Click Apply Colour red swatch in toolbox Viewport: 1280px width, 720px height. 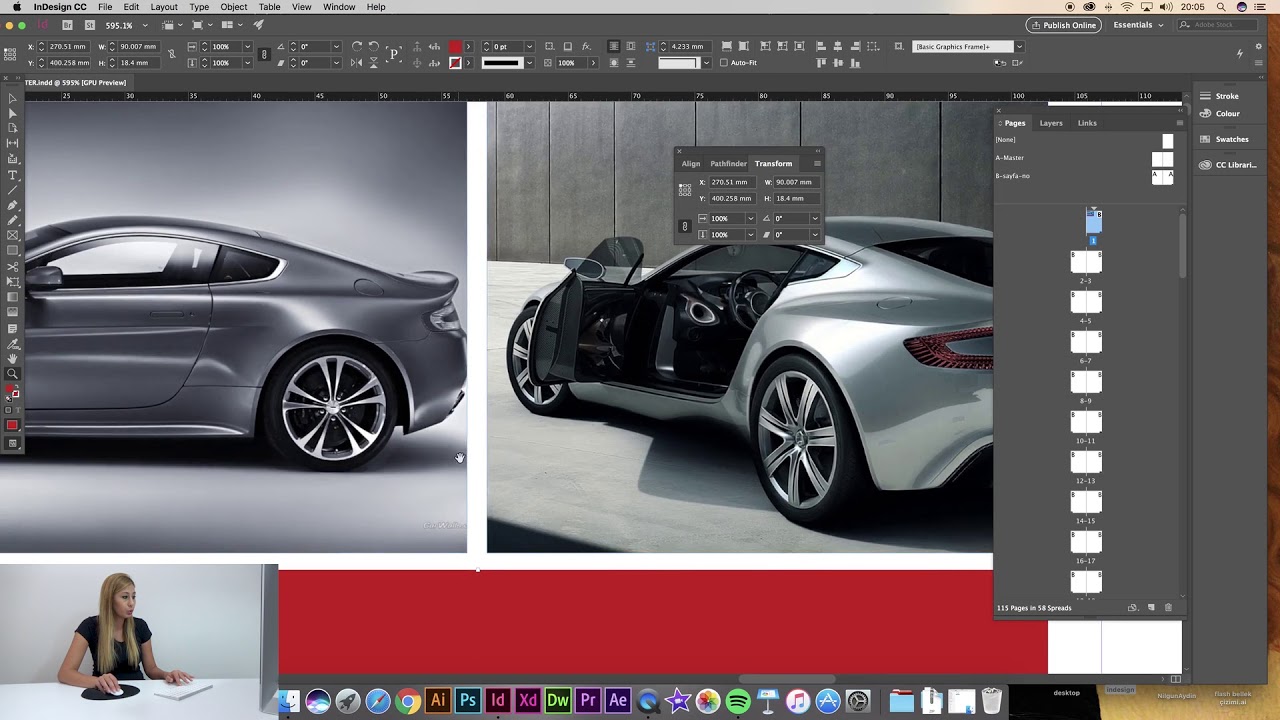pos(12,425)
